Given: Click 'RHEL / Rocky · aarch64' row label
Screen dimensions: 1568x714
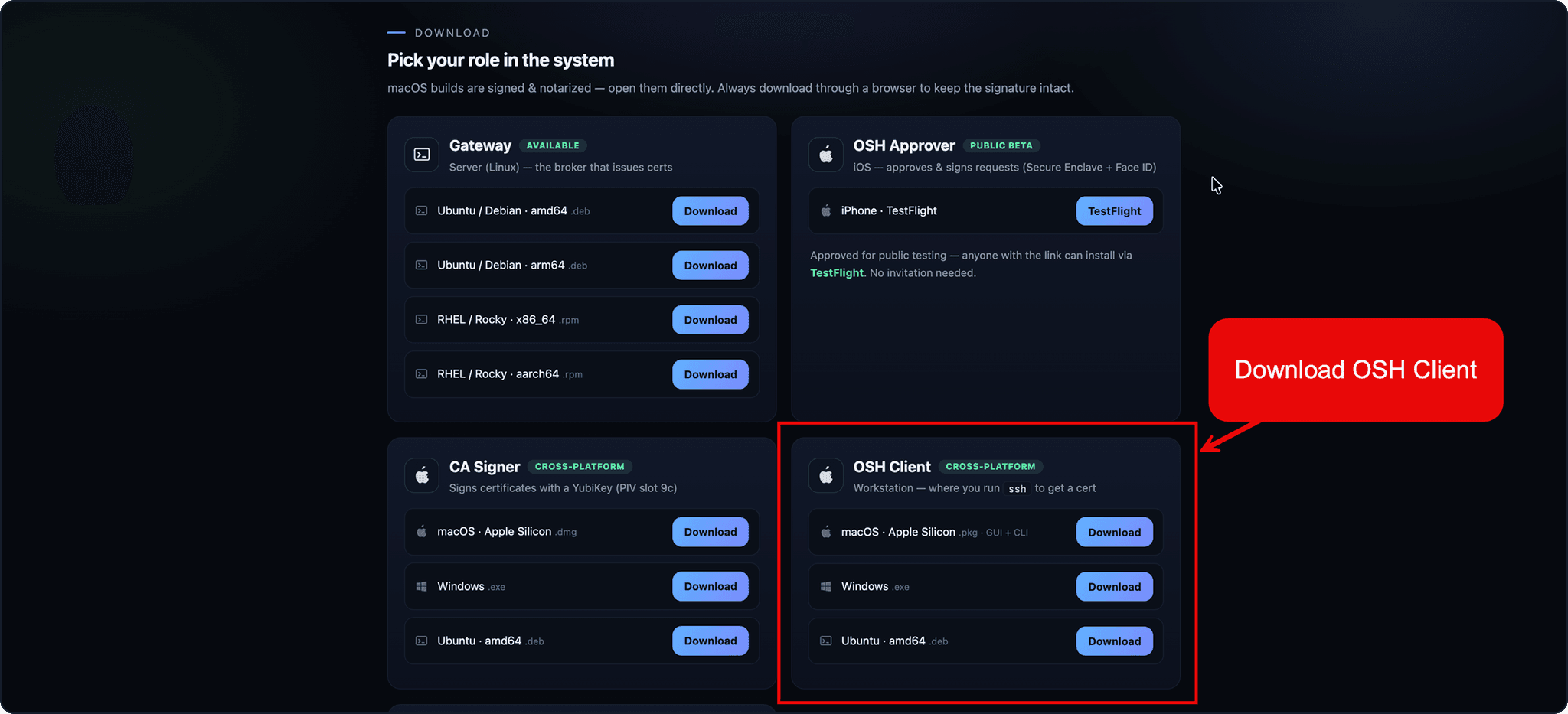Looking at the screenshot, I should click(x=498, y=373).
